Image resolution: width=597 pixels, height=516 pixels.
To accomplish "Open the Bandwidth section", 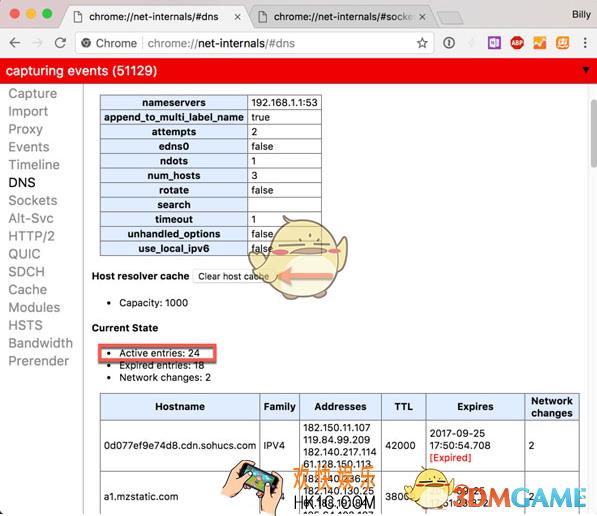I will coord(40,343).
